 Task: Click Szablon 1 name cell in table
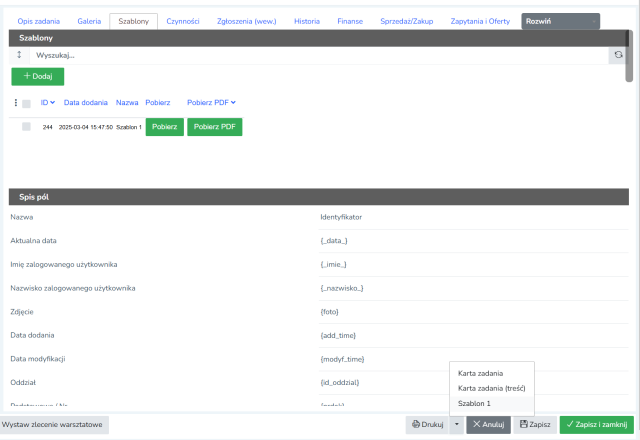[129, 127]
